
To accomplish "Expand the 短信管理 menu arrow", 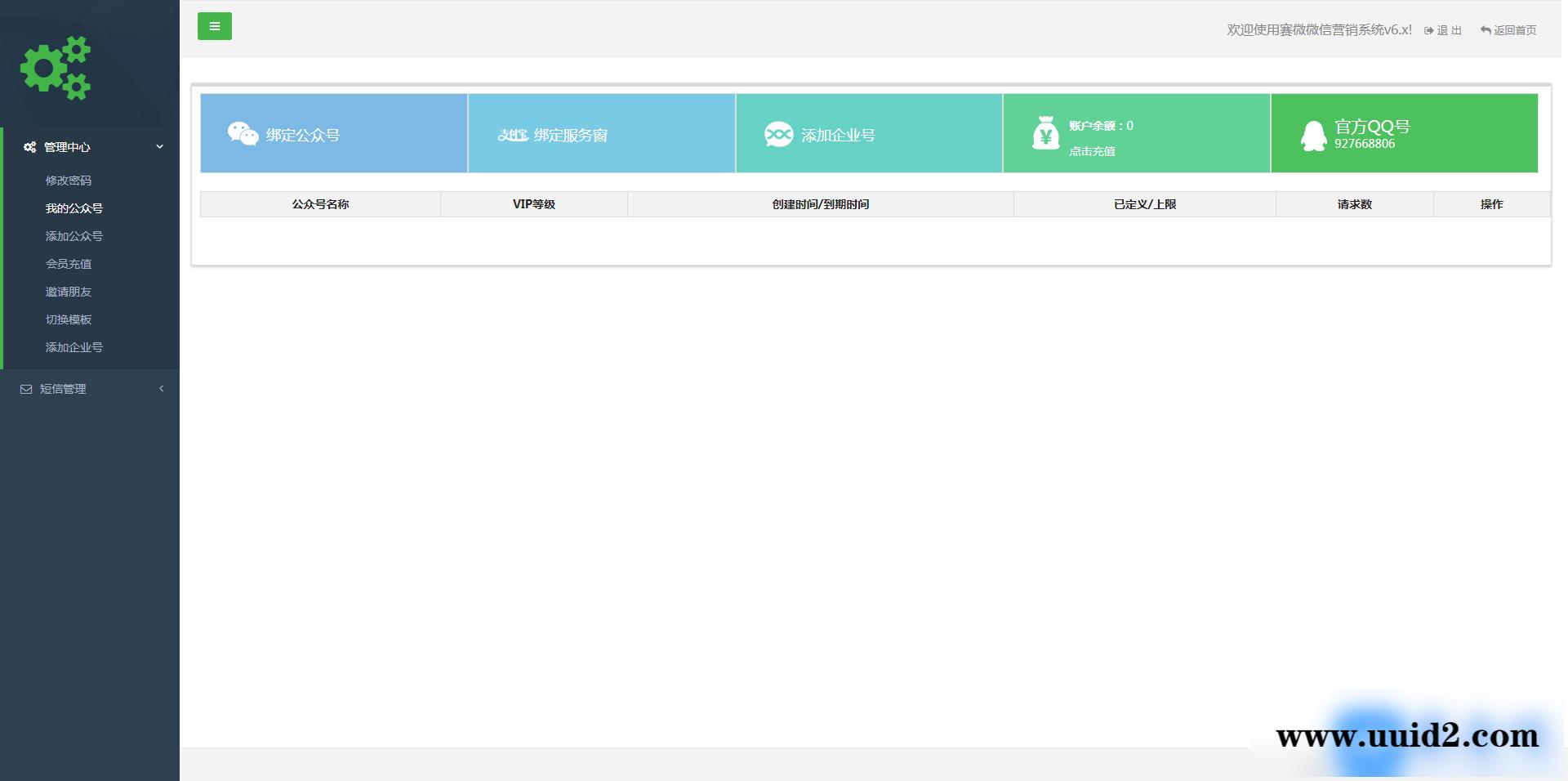I will (x=161, y=389).
